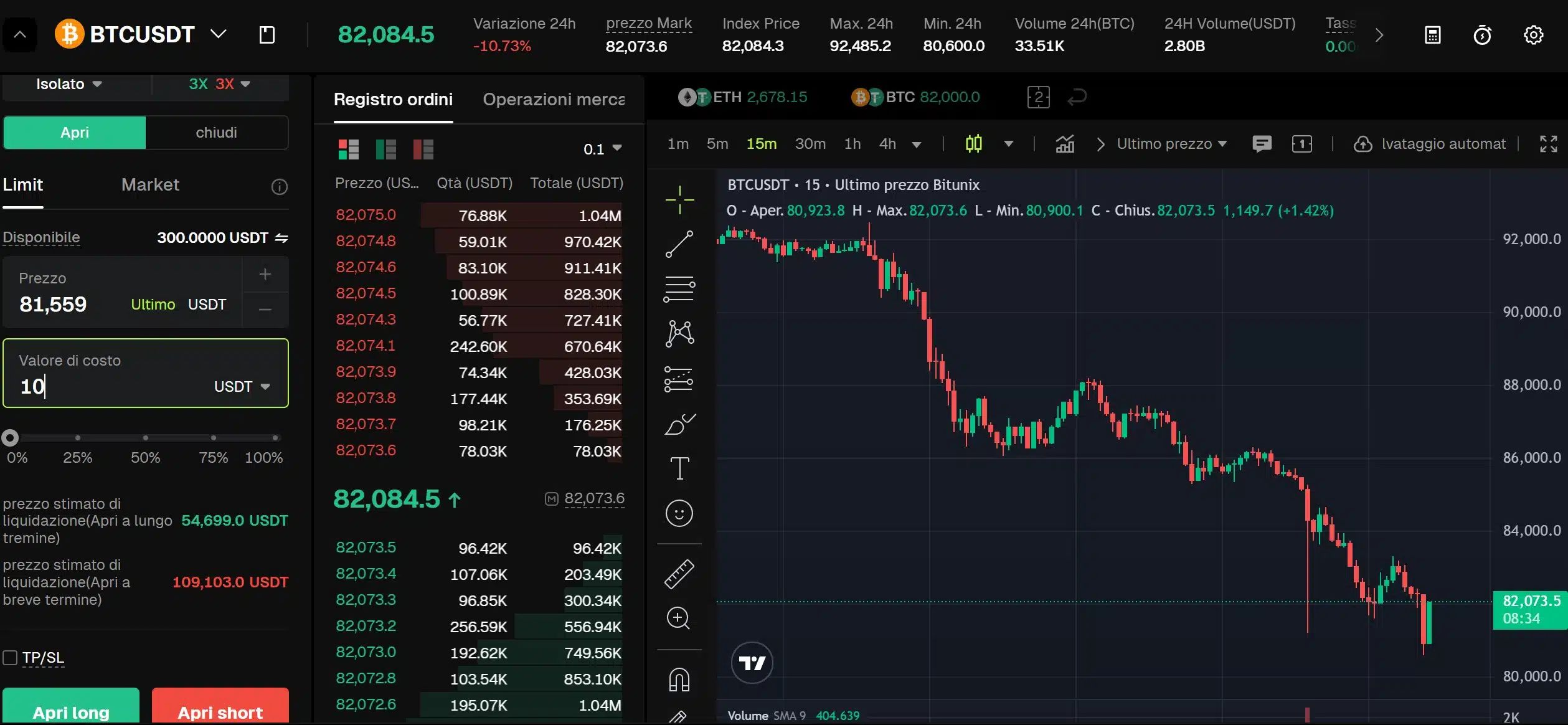Expand the chart to fullscreen
The width and height of the screenshot is (1568, 725).
tap(1549, 143)
